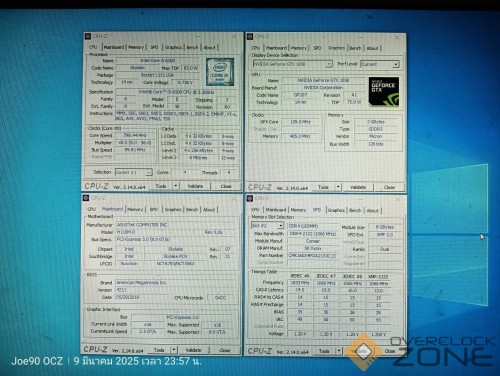Switch to Bench tab in Graphics window
The height and width of the screenshot is (376, 500).
(355, 48)
